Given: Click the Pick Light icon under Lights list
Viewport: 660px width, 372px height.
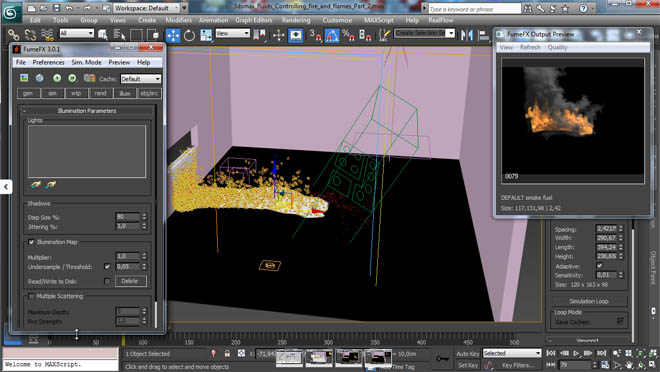Looking at the screenshot, I should (36, 184).
